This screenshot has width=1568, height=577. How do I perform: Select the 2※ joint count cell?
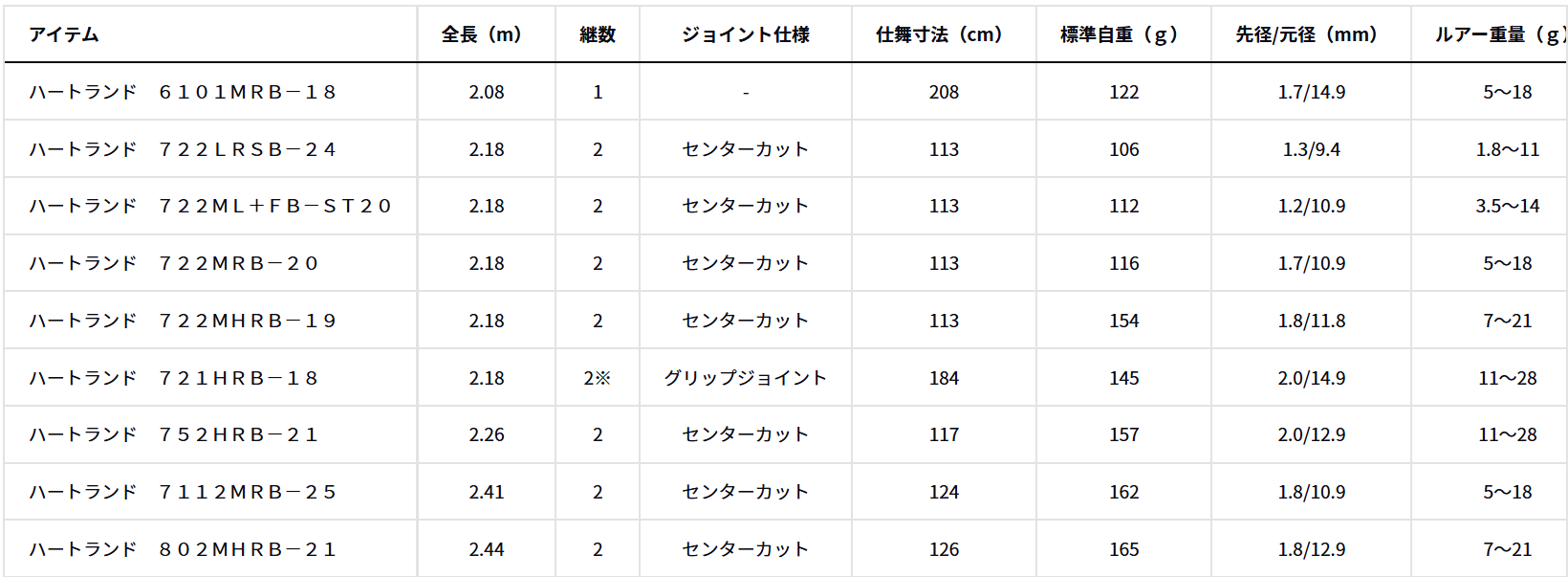[598, 378]
